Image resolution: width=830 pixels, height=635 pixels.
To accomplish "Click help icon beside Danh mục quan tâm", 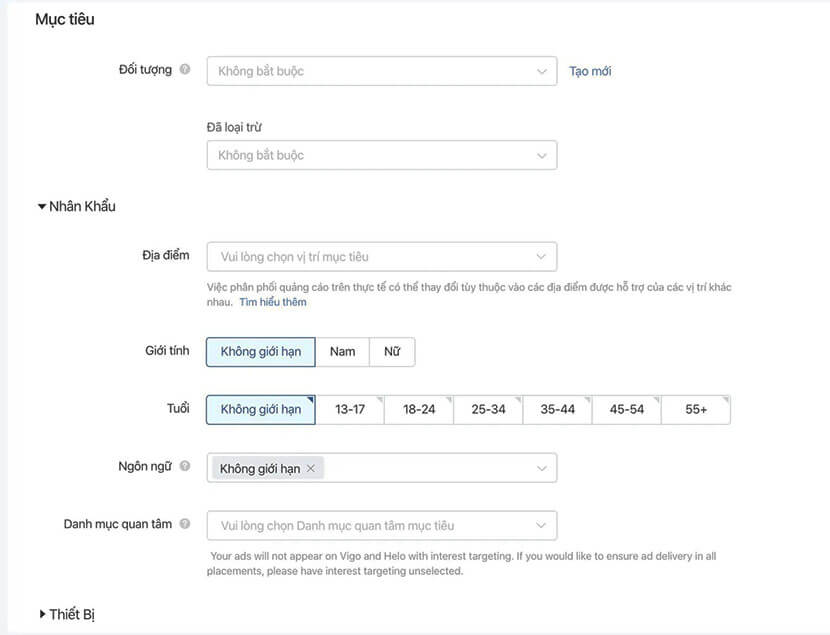I will (185, 524).
